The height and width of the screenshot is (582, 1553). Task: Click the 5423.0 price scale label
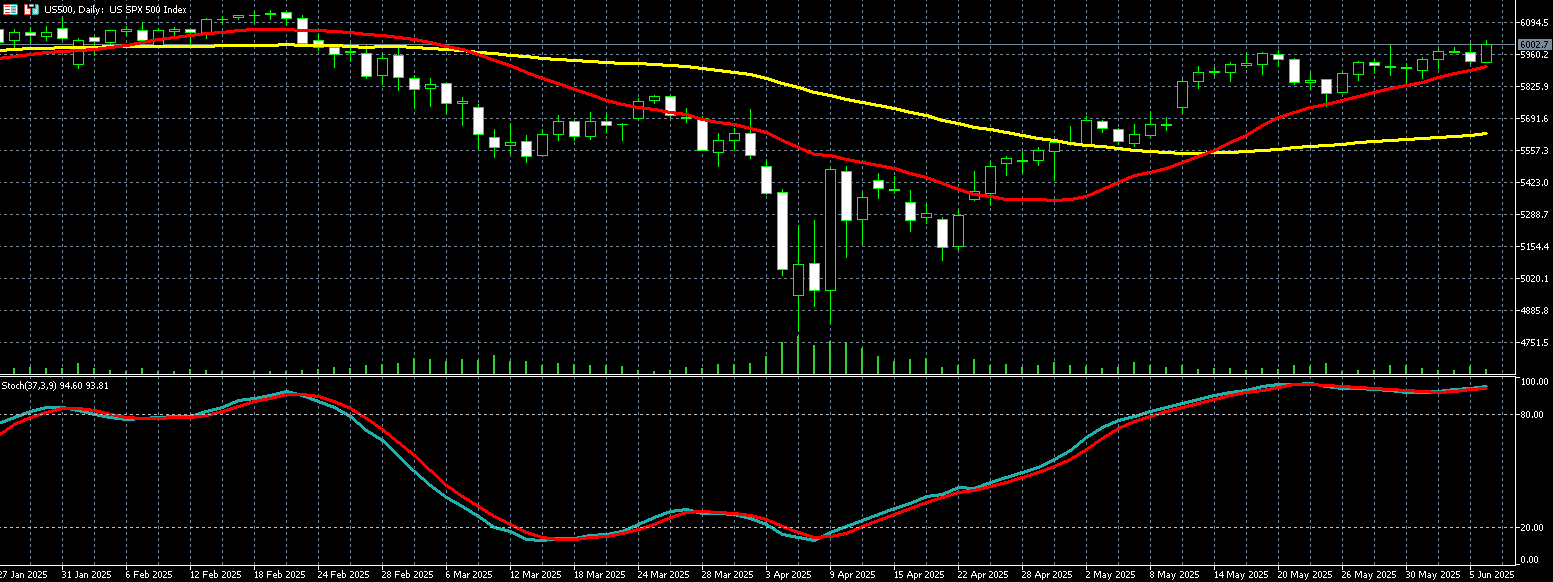click(x=1534, y=182)
